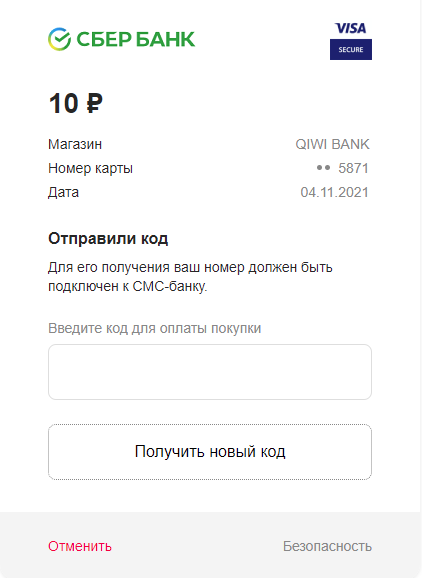Click the blue SECURE badge
The width and height of the screenshot is (422, 578).
(x=351, y=49)
